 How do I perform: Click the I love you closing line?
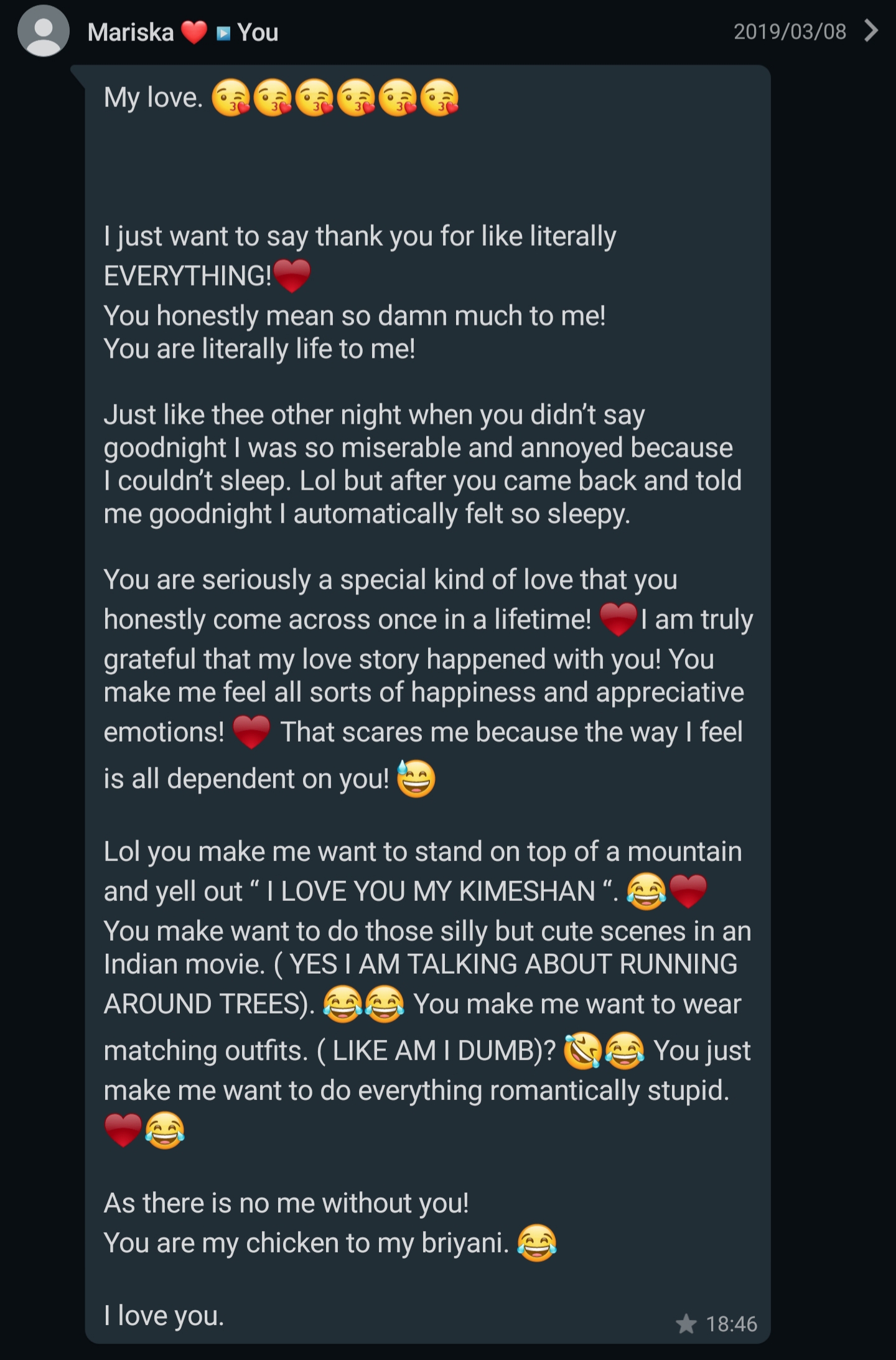pos(164,1315)
